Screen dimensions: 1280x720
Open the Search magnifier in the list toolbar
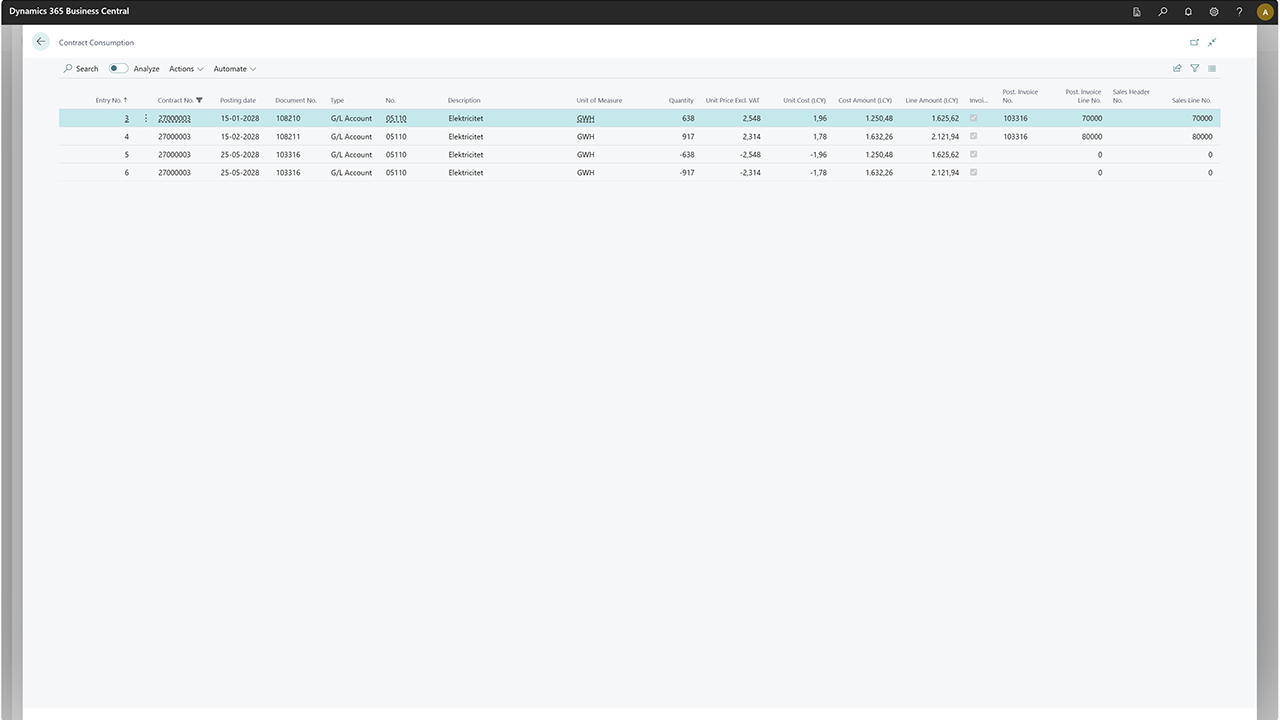[x=68, y=69]
